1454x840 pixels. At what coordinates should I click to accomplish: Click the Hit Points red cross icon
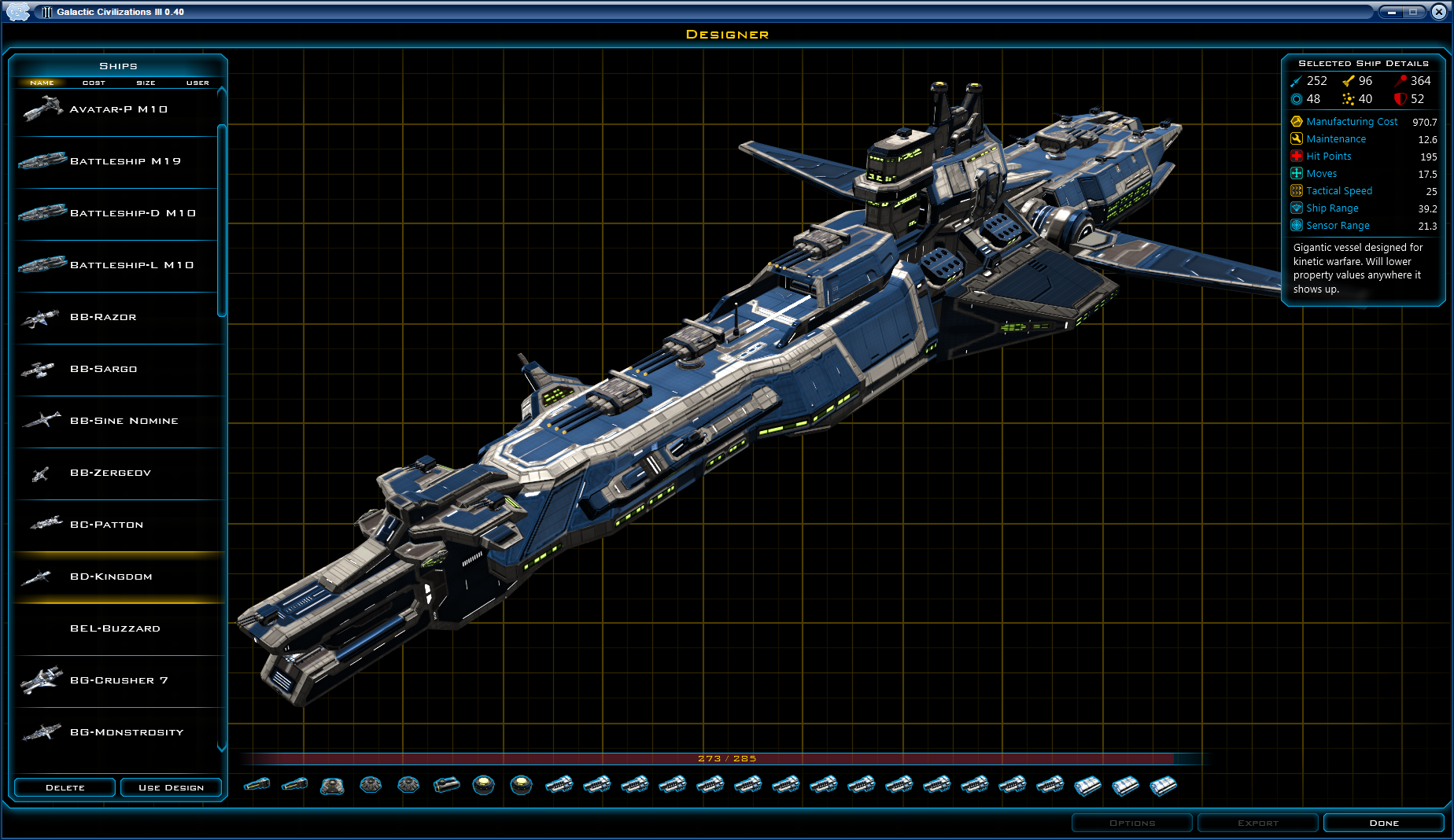(x=1297, y=157)
